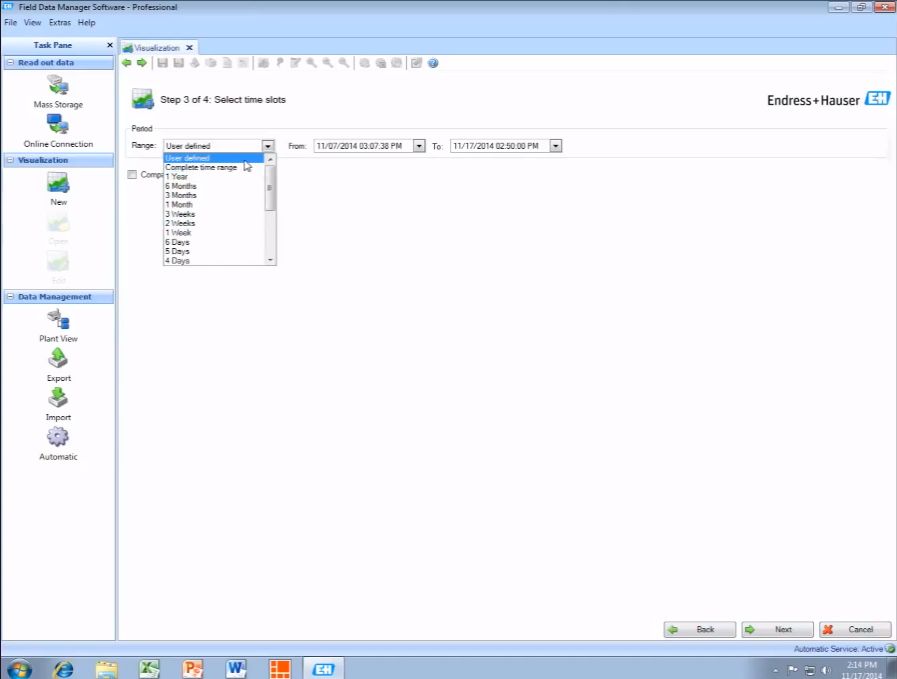The image size is (897, 679).
Task: Open the Range combo box arrow
Action: [268, 146]
